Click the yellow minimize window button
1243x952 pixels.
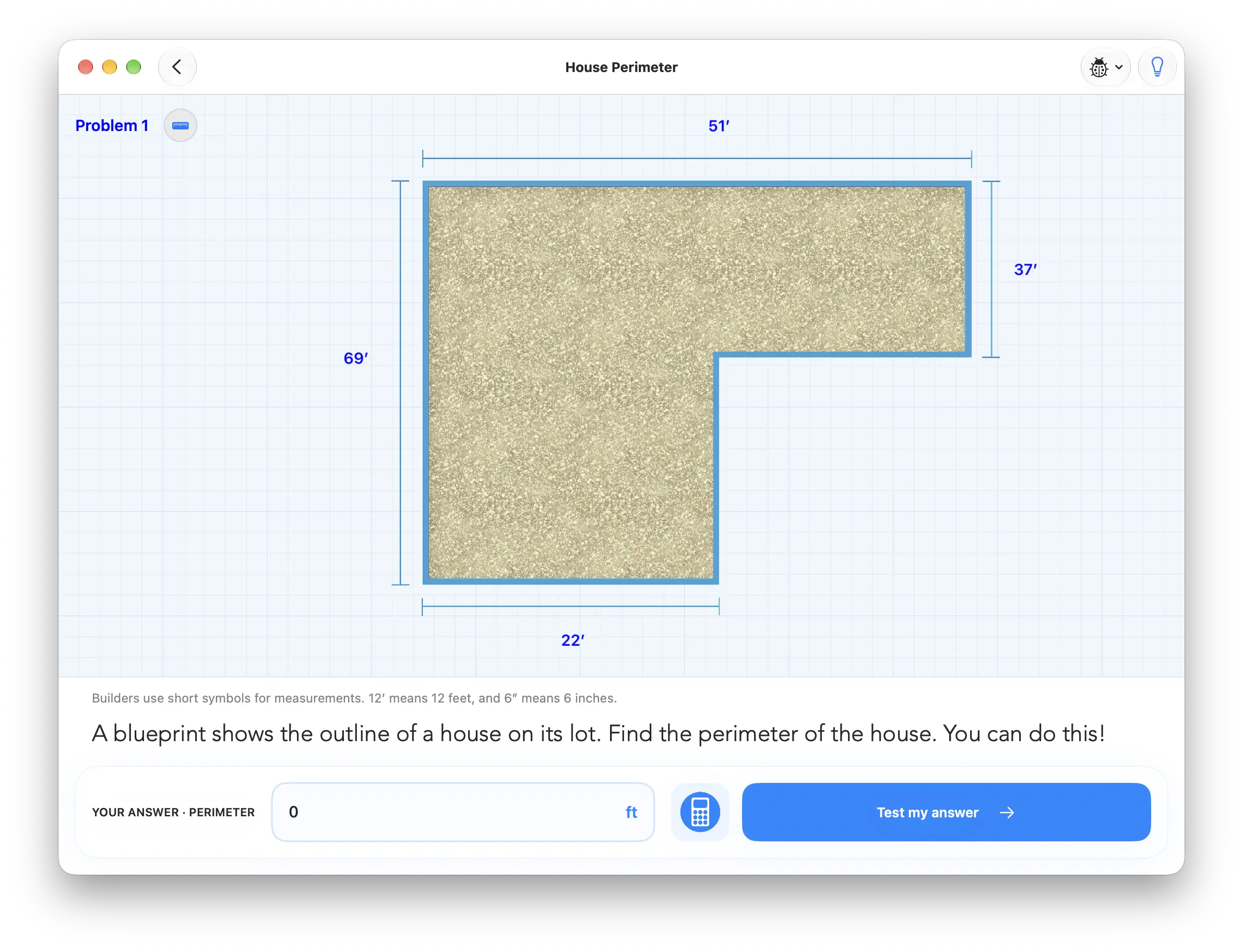point(110,67)
